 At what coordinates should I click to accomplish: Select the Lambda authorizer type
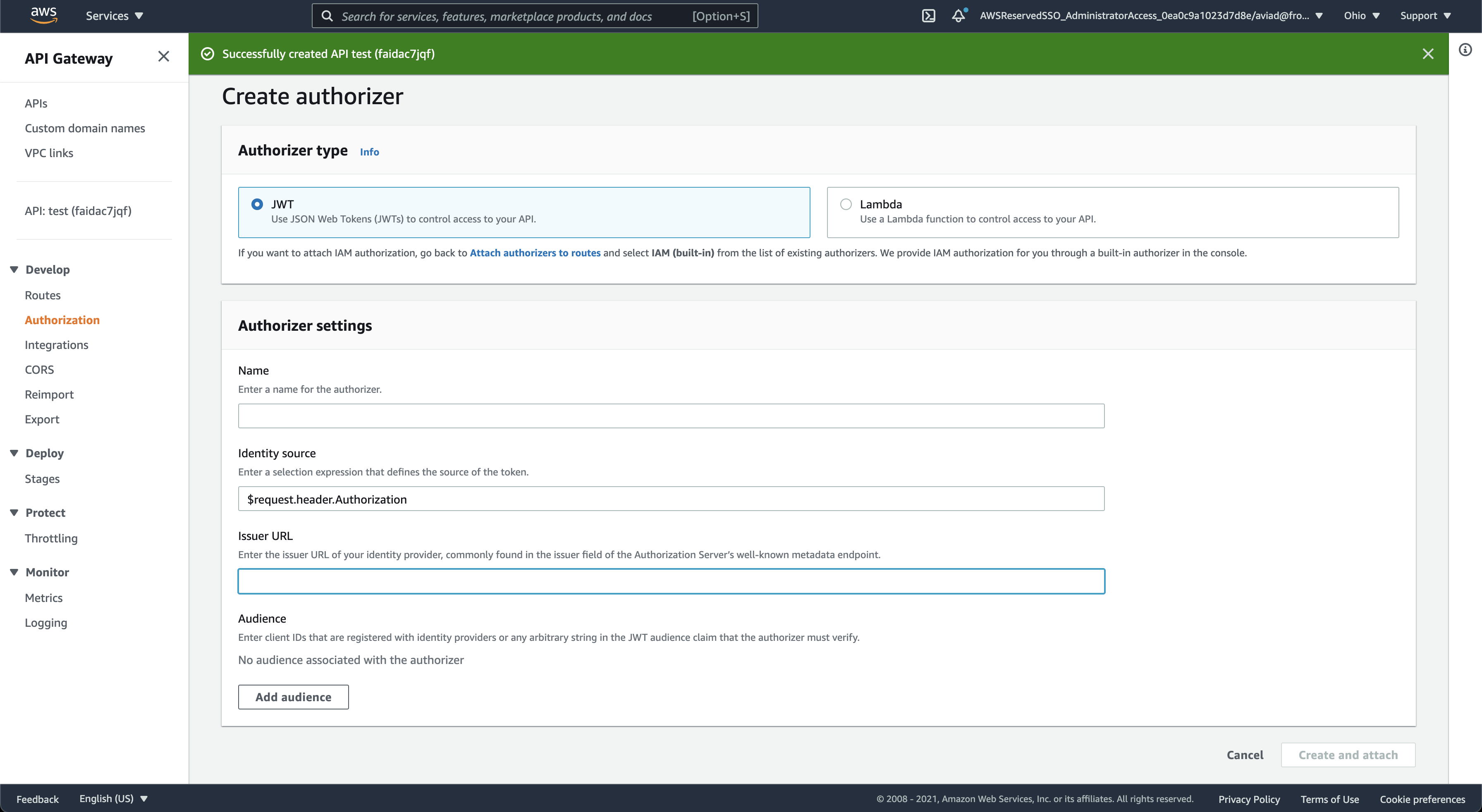tap(845, 203)
